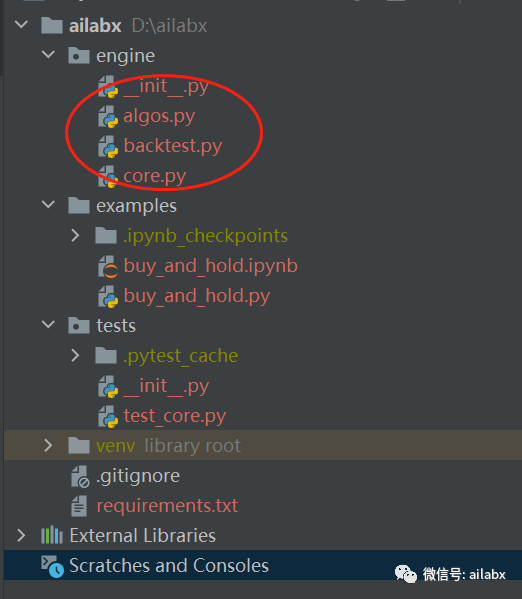The image size is (522, 599).
Task: Click the engine package folder icon
Action: 79,56
